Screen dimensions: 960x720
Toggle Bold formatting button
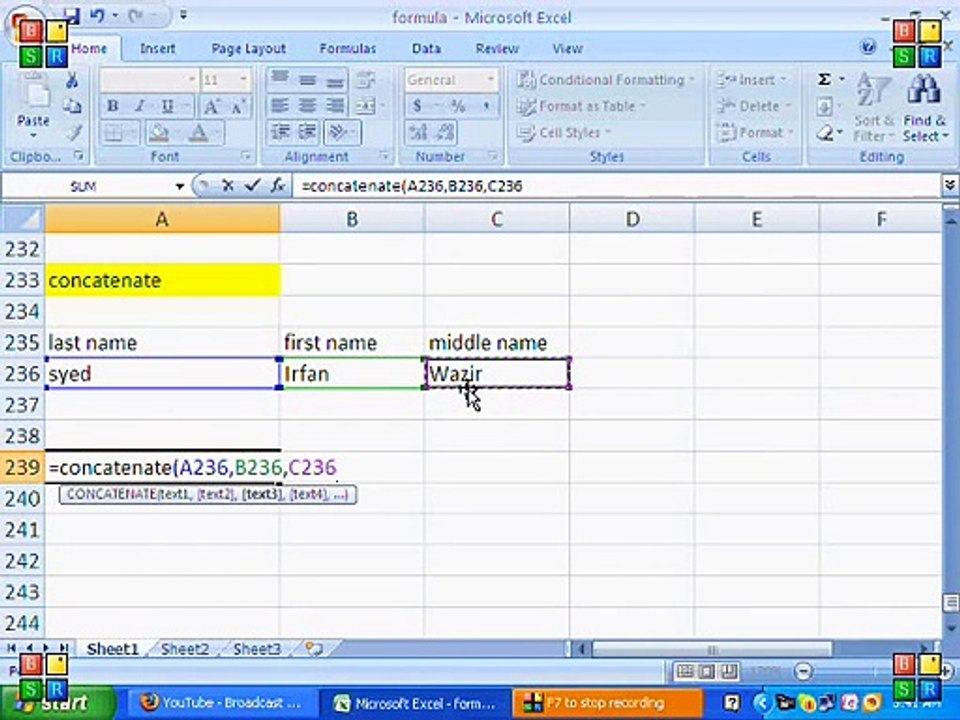point(113,106)
